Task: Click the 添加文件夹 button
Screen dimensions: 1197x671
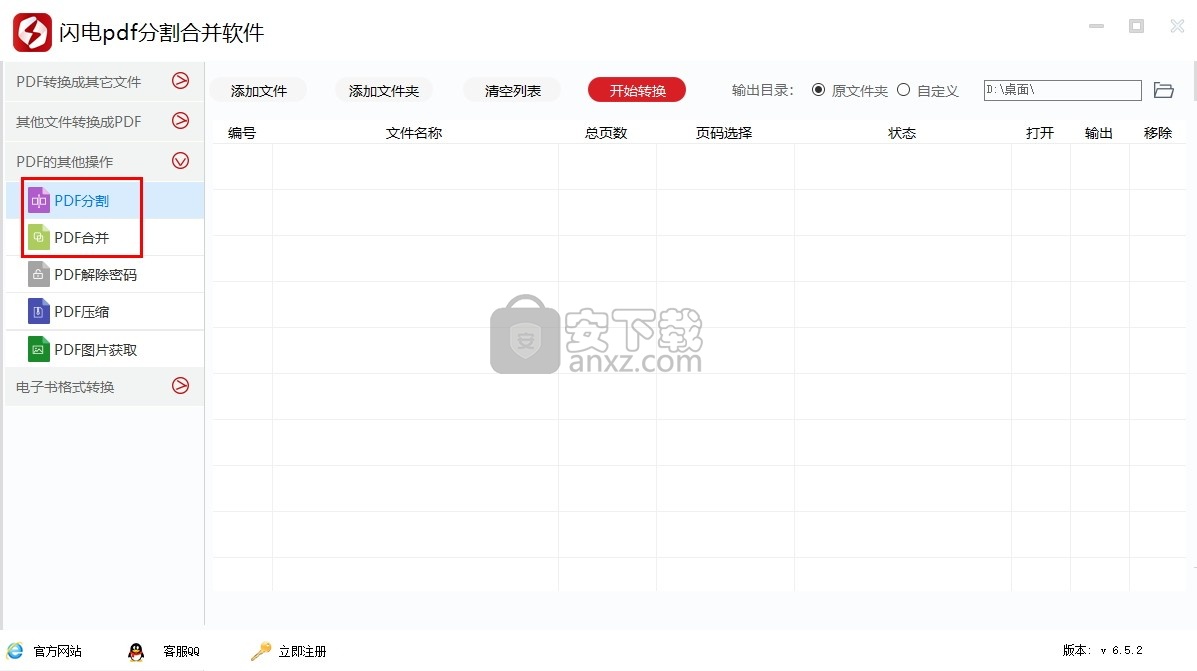Action: tap(383, 91)
